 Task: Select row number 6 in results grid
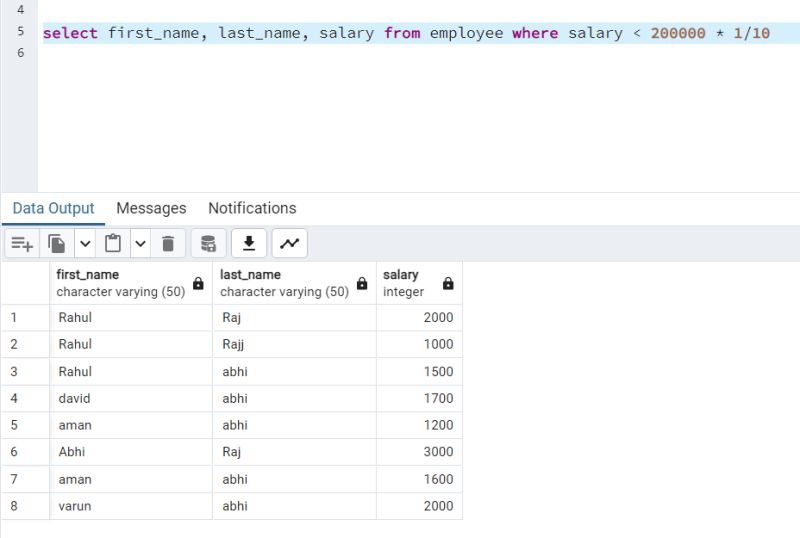(x=25, y=452)
